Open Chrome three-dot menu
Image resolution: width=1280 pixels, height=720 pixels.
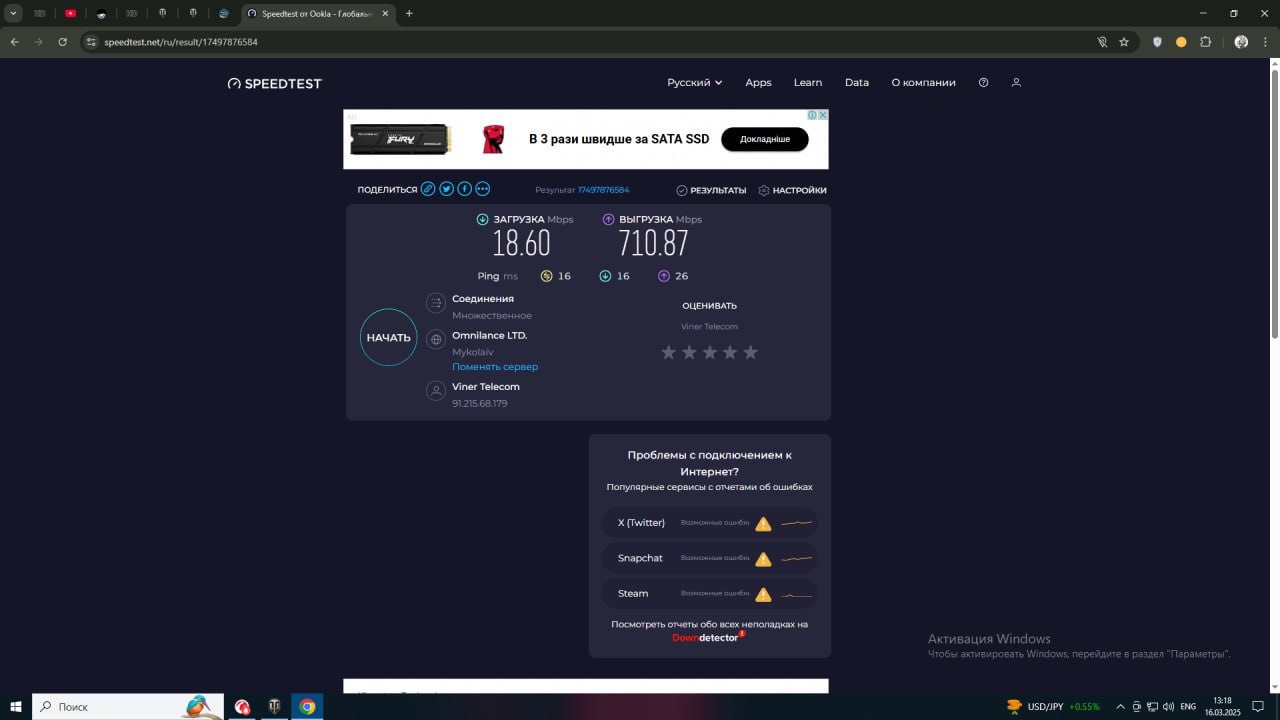(1265, 42)
